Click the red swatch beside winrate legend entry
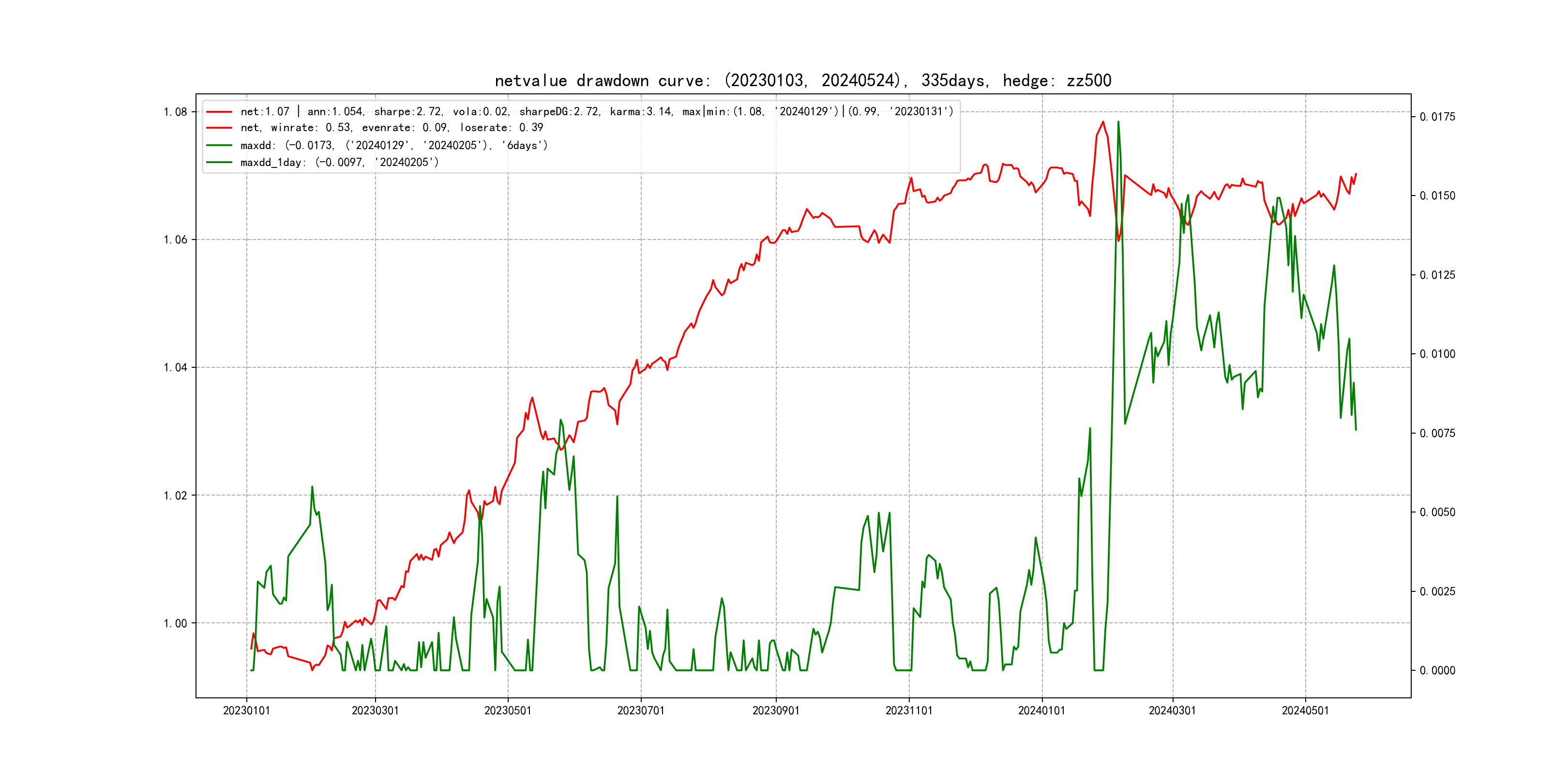Viewport: 1568px width, 784px height. tap(219, 128)
